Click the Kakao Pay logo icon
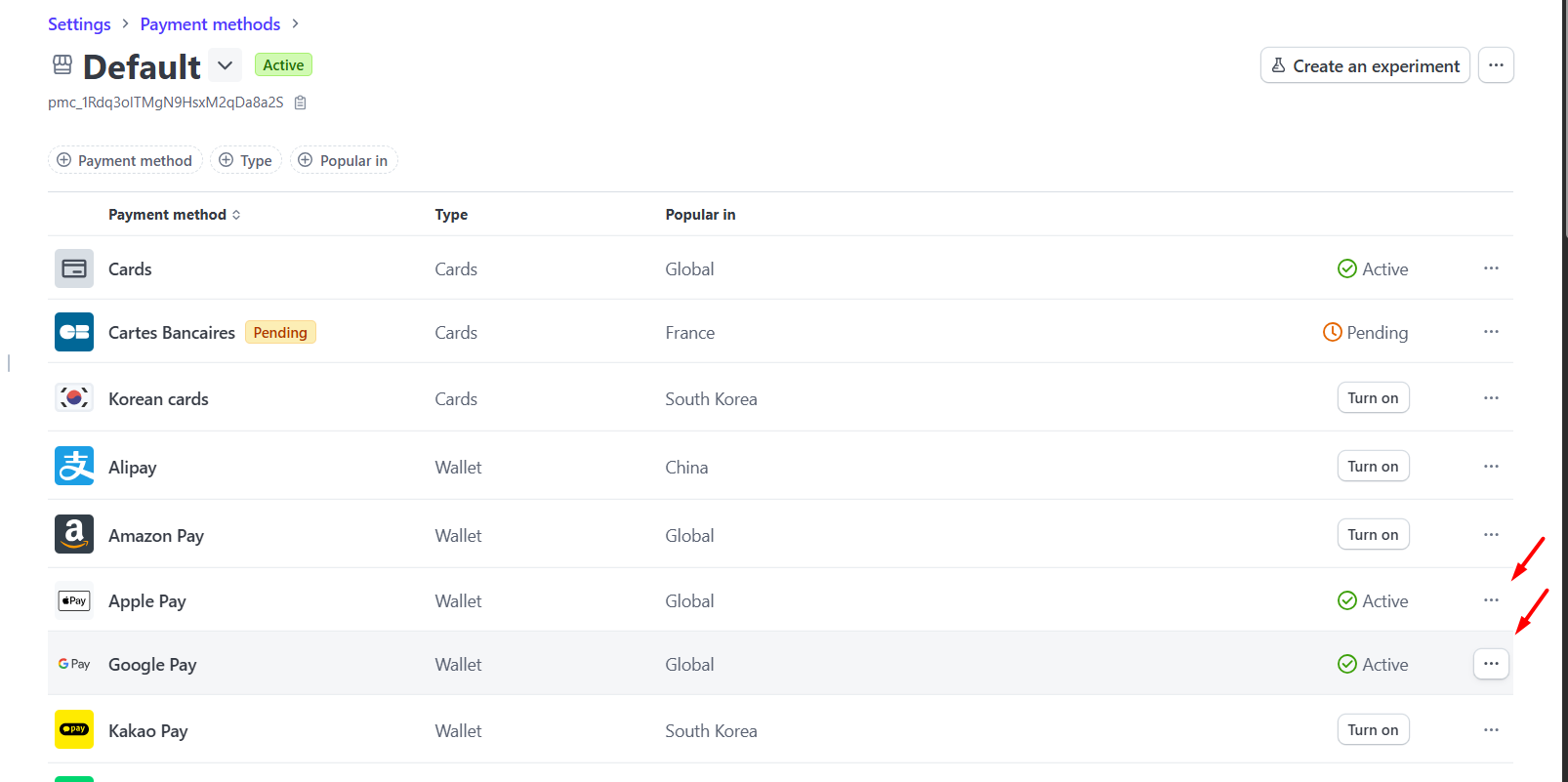Viewport: 1568px width, 782px height. tap(74, 729)
